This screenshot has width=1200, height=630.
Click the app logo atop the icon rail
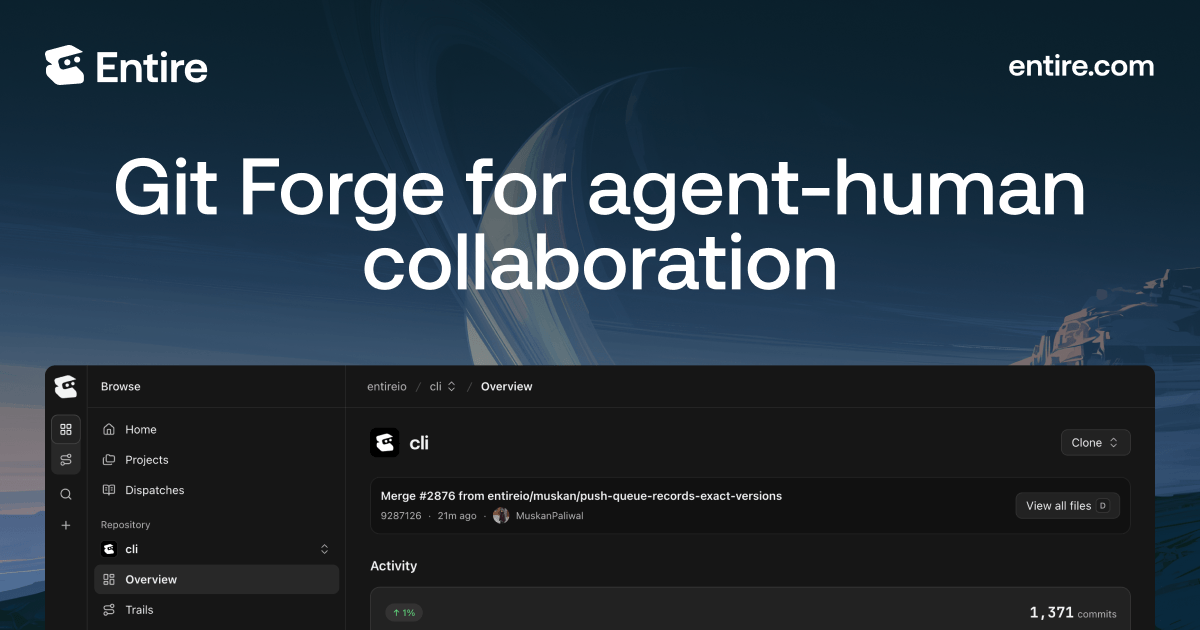66,387
